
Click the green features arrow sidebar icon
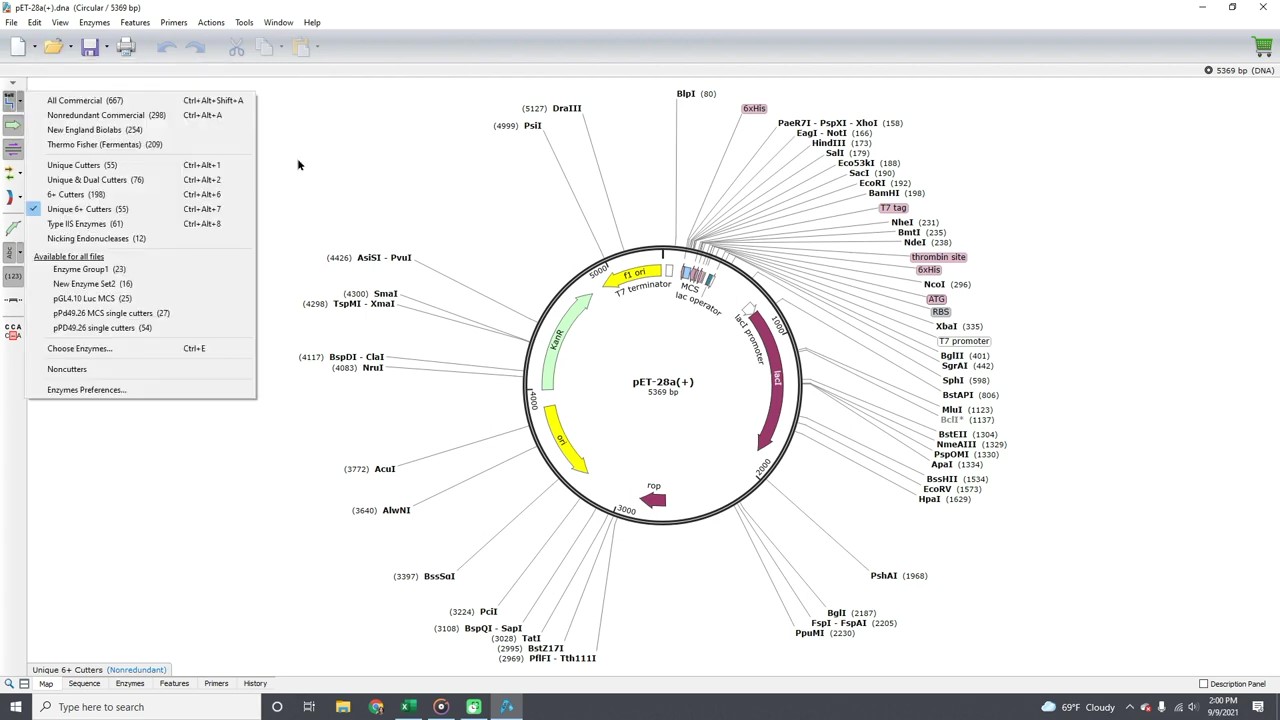(x=13, y=124)
